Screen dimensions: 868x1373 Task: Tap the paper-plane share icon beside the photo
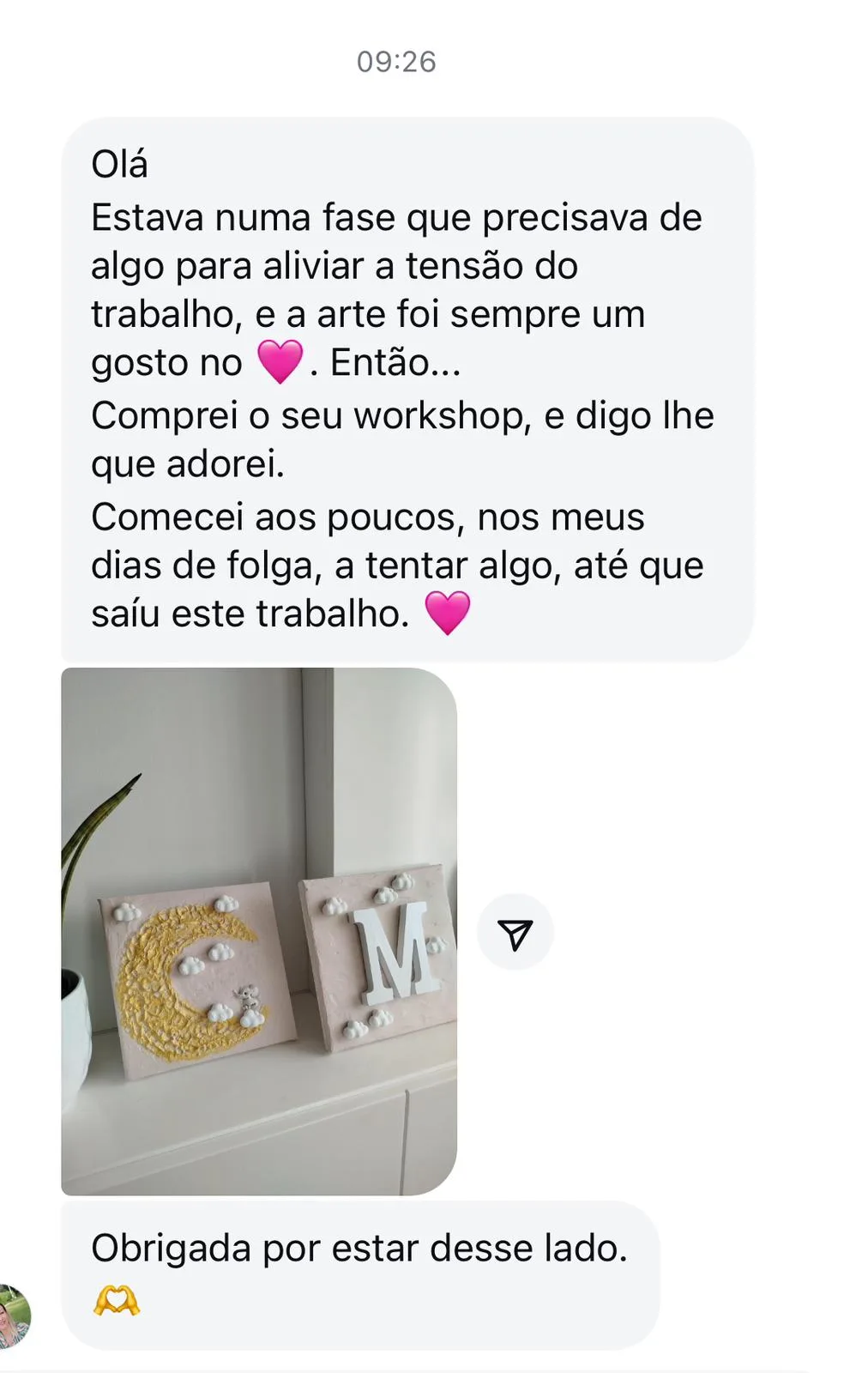point(515,934)
